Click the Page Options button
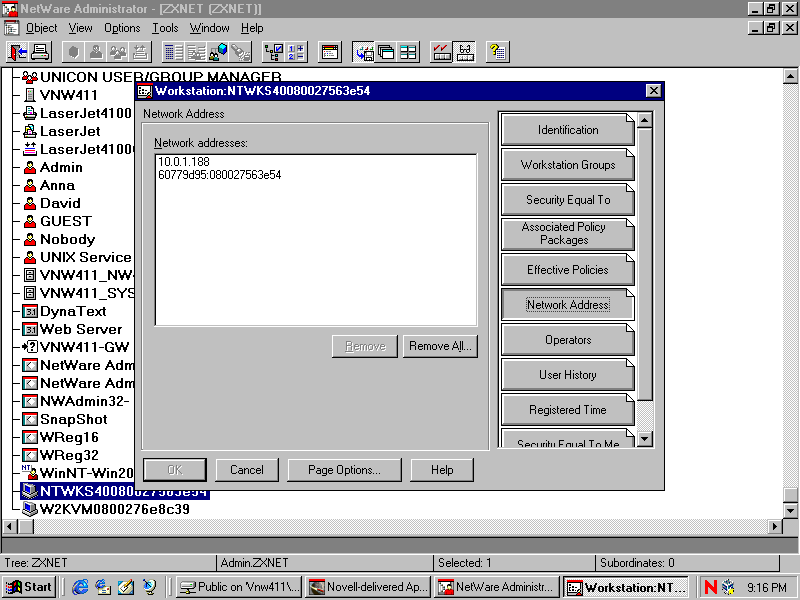This screenshot has width=800, height=600. point(344,470)
